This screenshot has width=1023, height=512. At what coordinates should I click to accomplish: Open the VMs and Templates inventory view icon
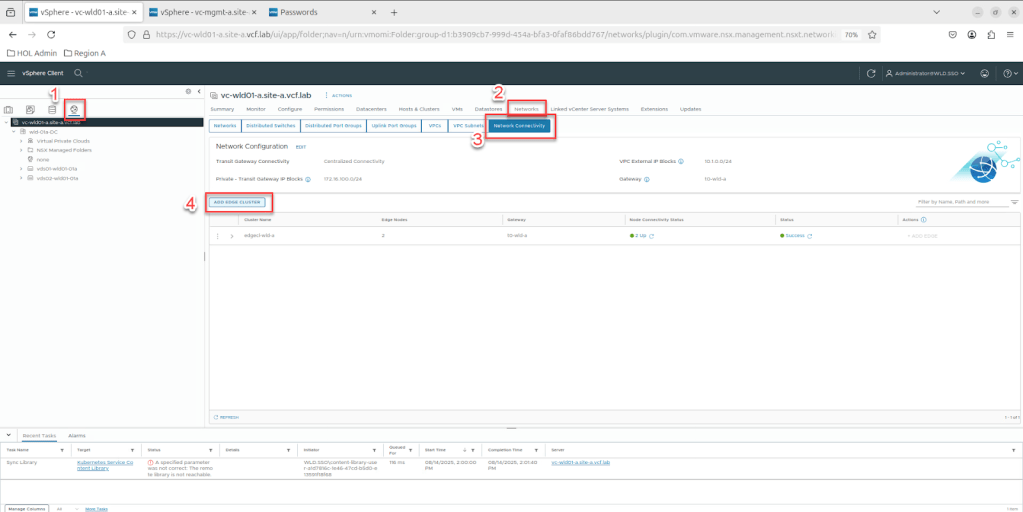30,110
